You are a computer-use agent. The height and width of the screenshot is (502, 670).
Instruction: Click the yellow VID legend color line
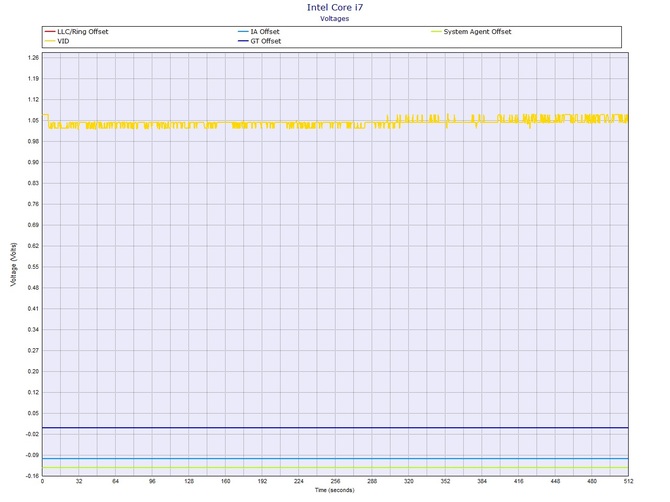pyautogui.click(x=50, y=41)
